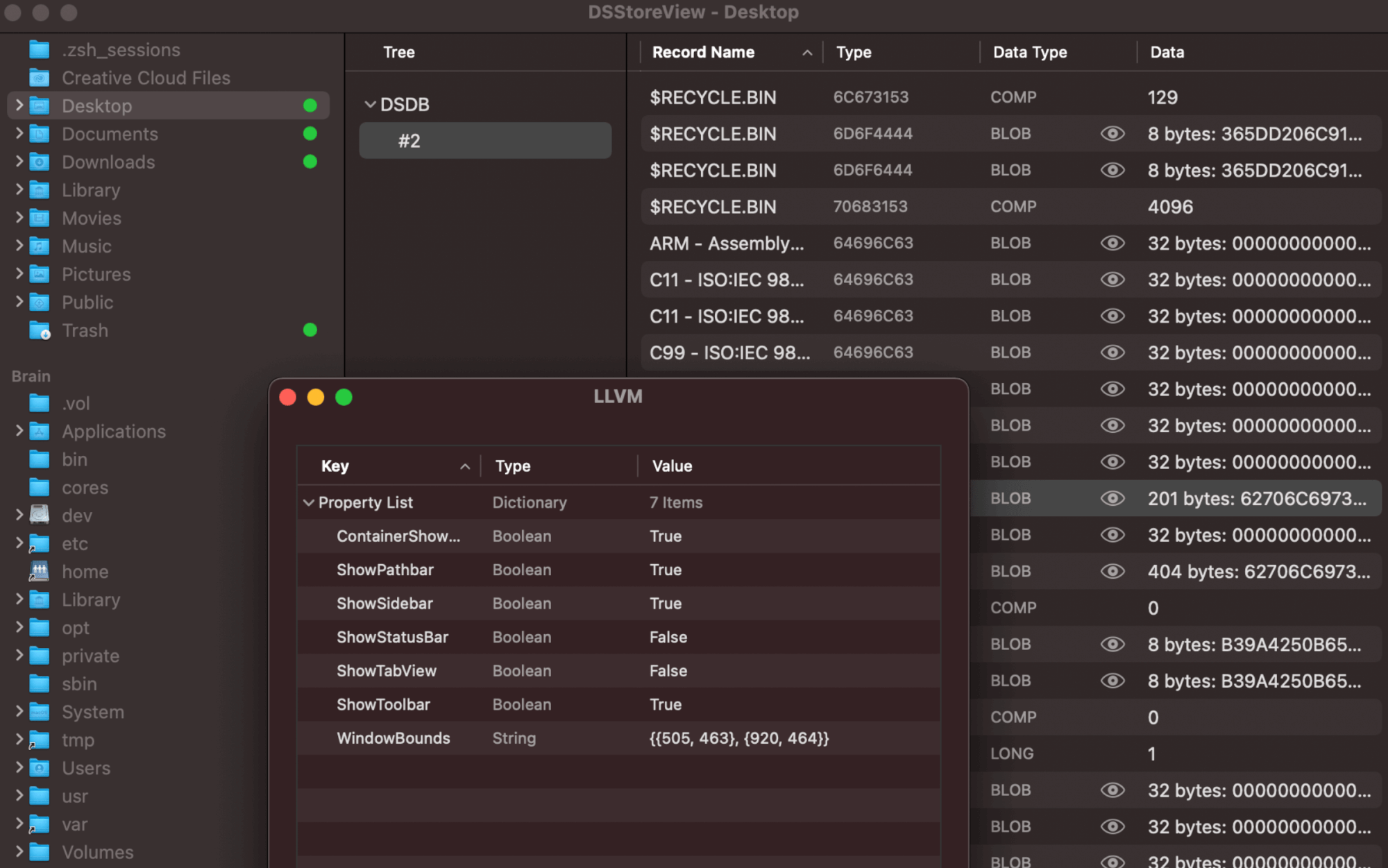Select the ShowPathbar property row
Viewport: 1388px width, 868px height.
point(618,570)
